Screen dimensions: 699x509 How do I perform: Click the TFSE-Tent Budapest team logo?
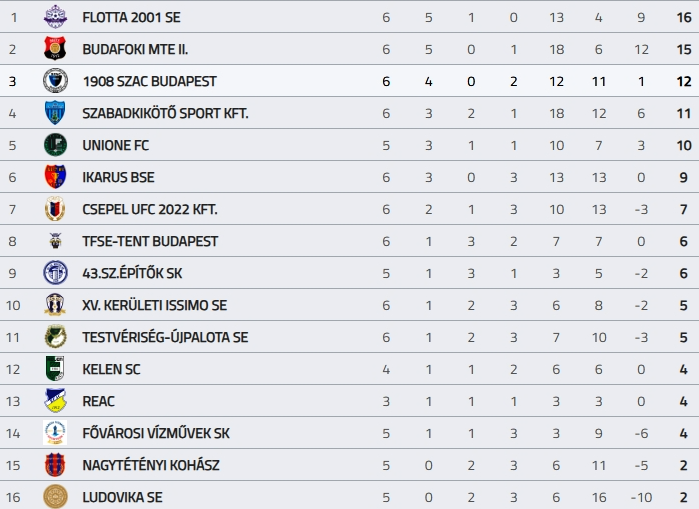coord(55,241)
